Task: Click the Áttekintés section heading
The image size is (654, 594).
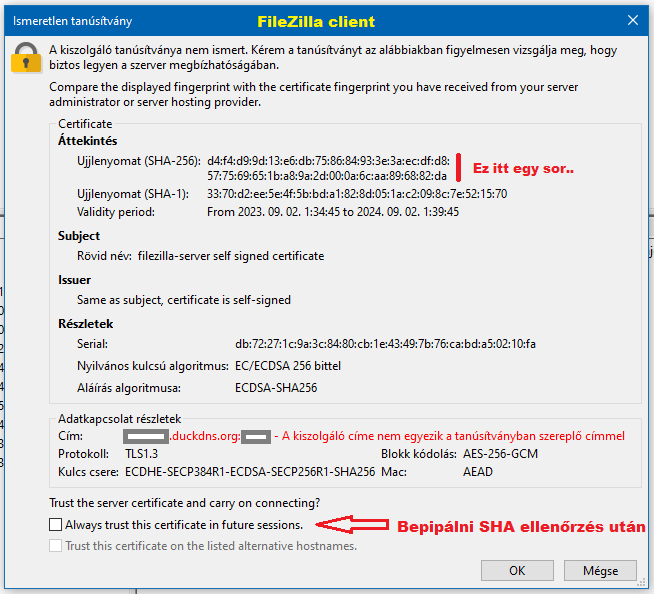Action: (88, 141)
